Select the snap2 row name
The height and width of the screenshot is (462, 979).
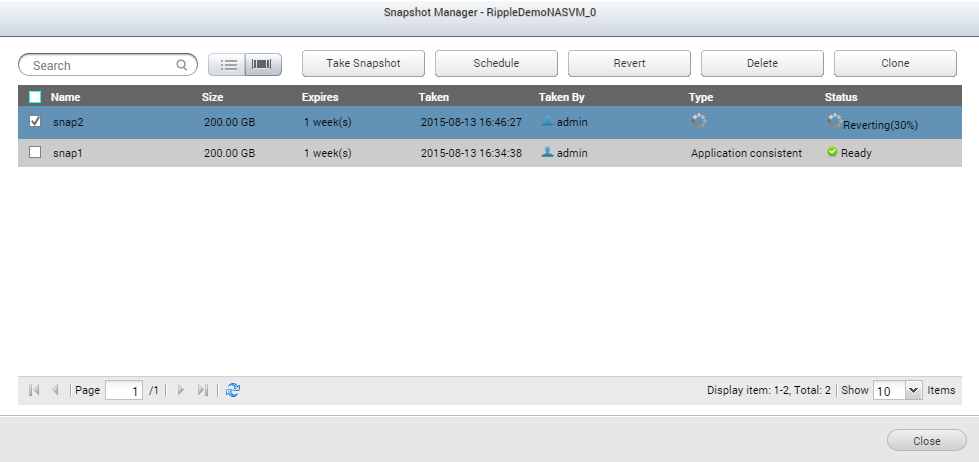(x=68, y=122)
